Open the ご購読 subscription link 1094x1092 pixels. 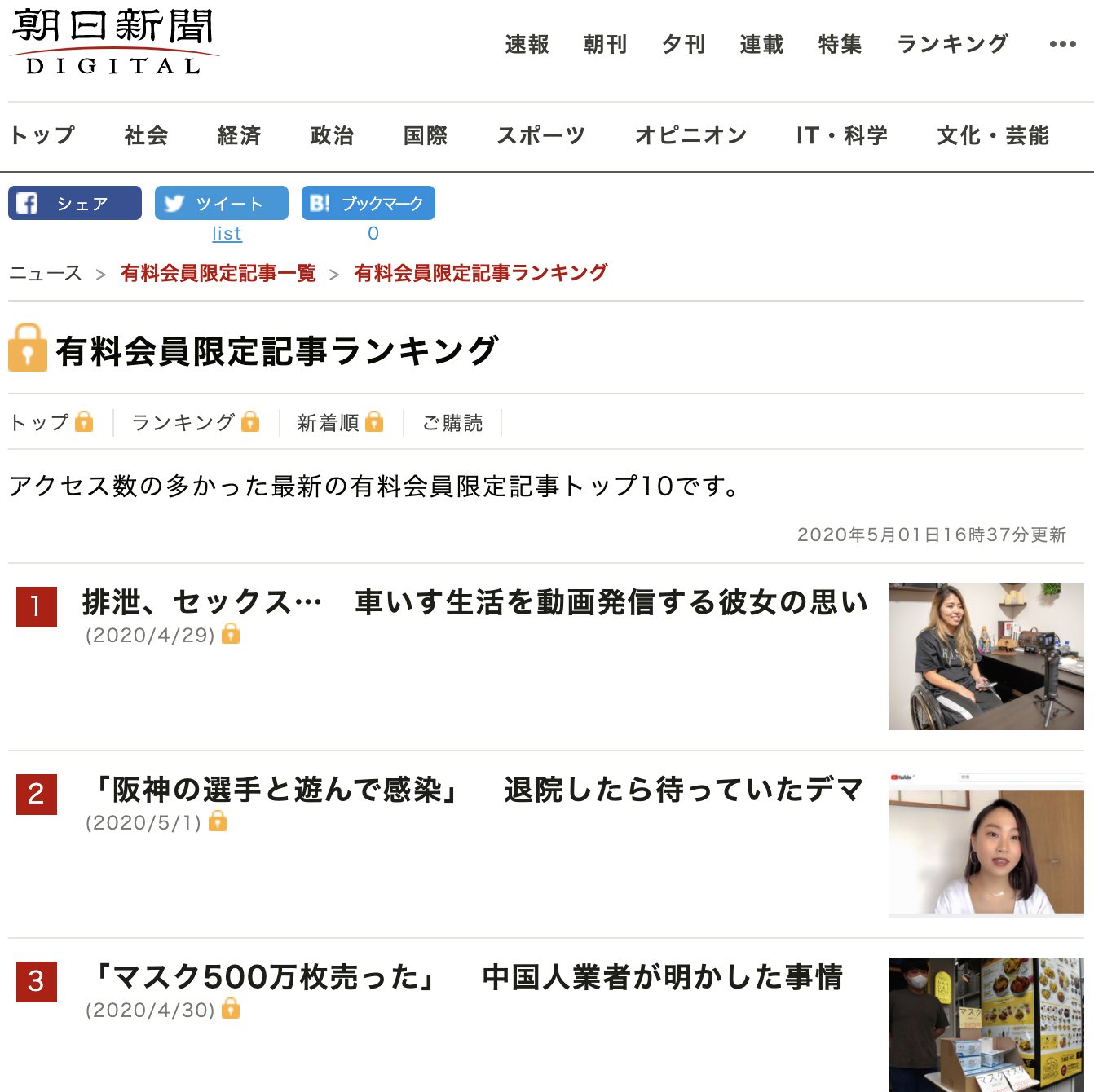452,423
